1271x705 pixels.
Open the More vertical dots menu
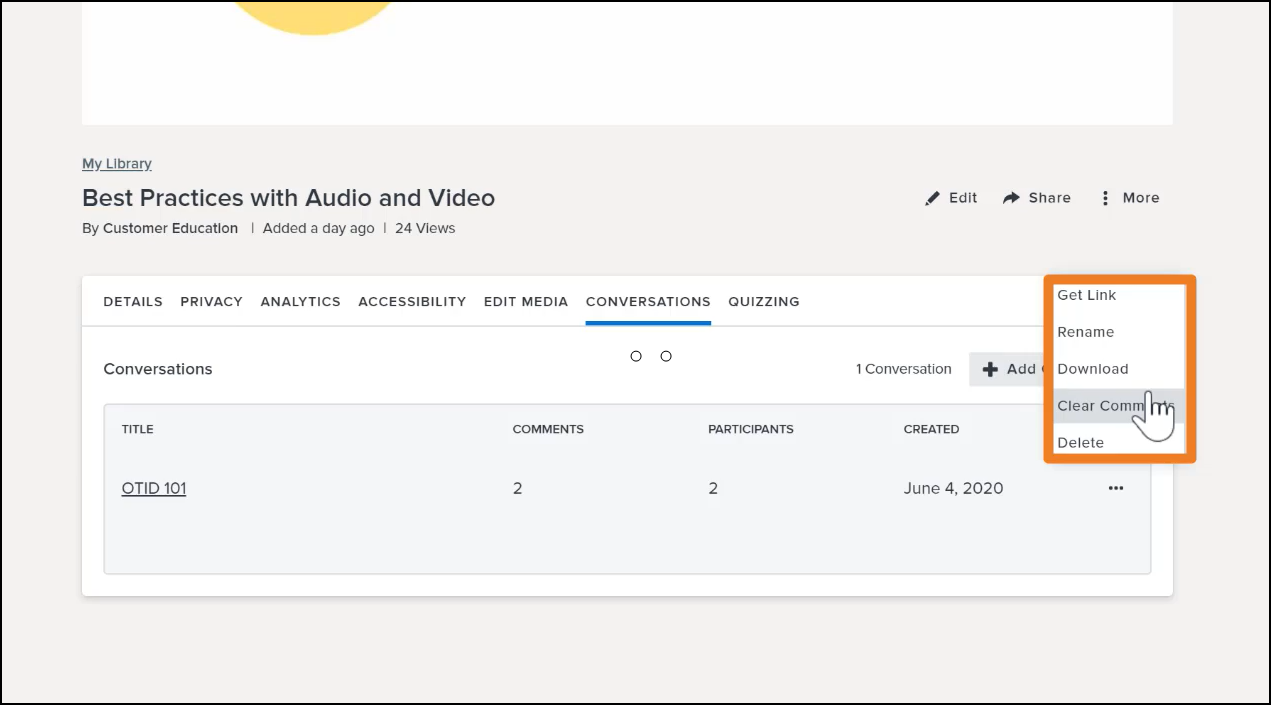[x=1105, y=198]
